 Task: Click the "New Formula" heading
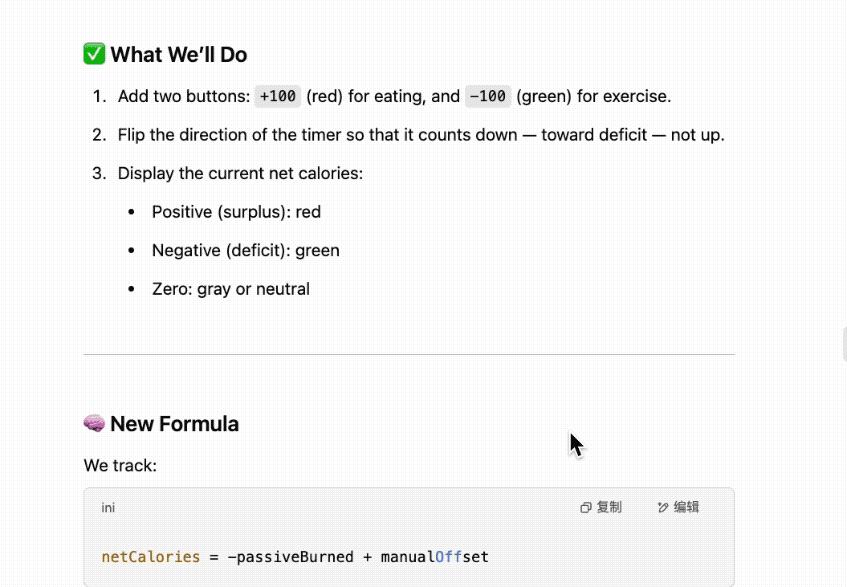tap(174, 424)
